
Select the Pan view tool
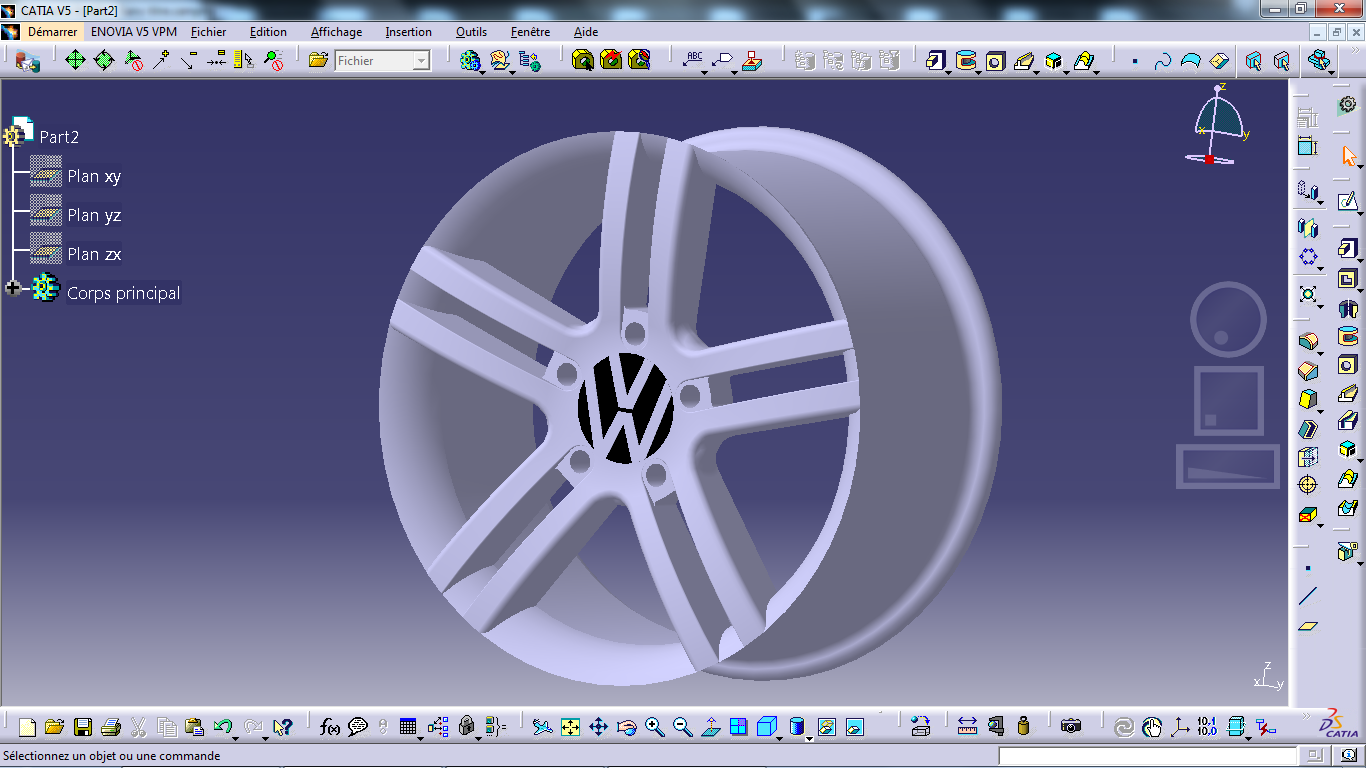tap(598, 727)
